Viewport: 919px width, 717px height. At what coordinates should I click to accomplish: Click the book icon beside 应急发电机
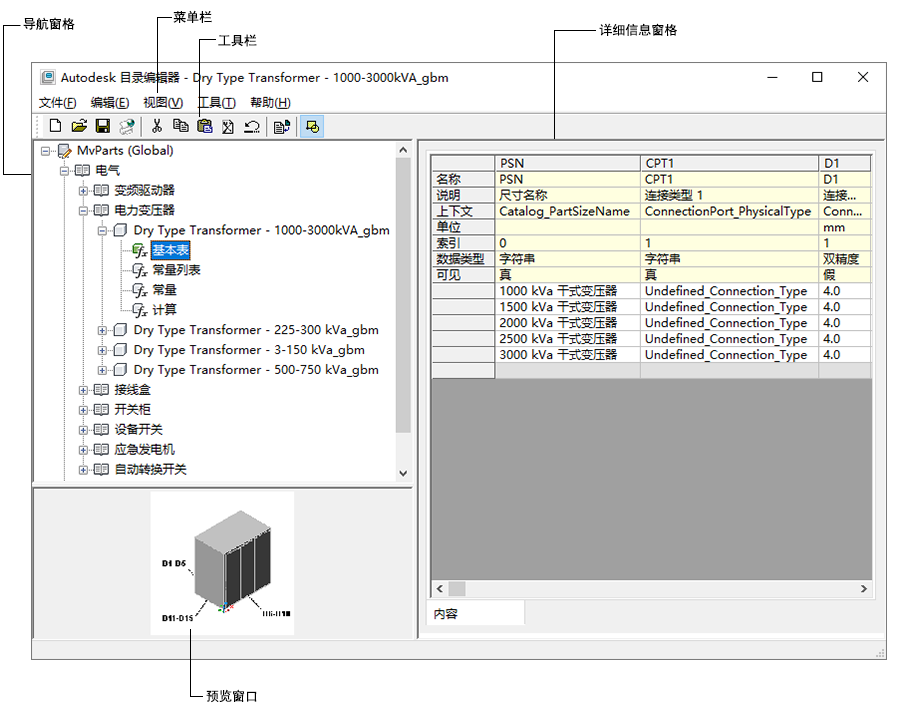[x=101, y=450]
